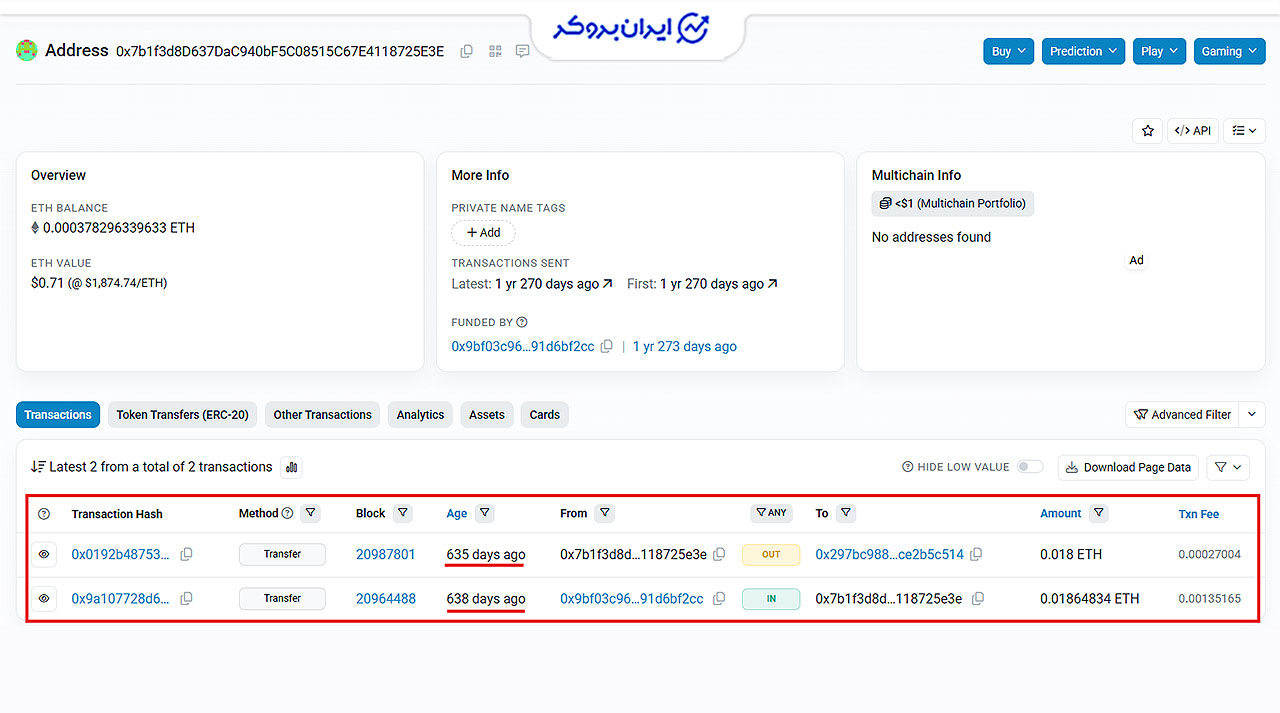Expand the Buy dropdown
Screen dimensions: 1280x713
coord(1008,51)
